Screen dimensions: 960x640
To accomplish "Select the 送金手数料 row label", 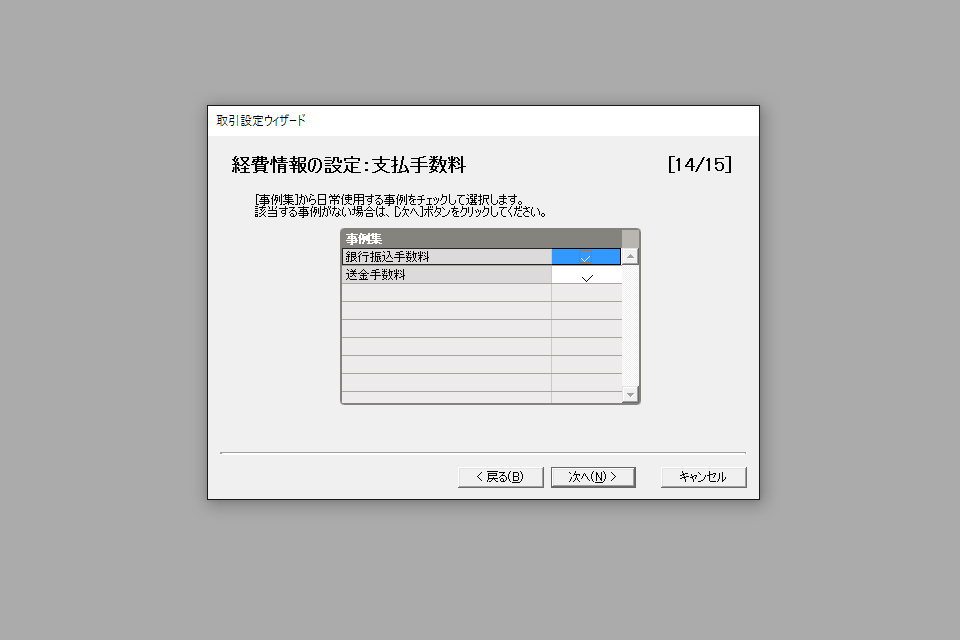I will coord(446,275).
